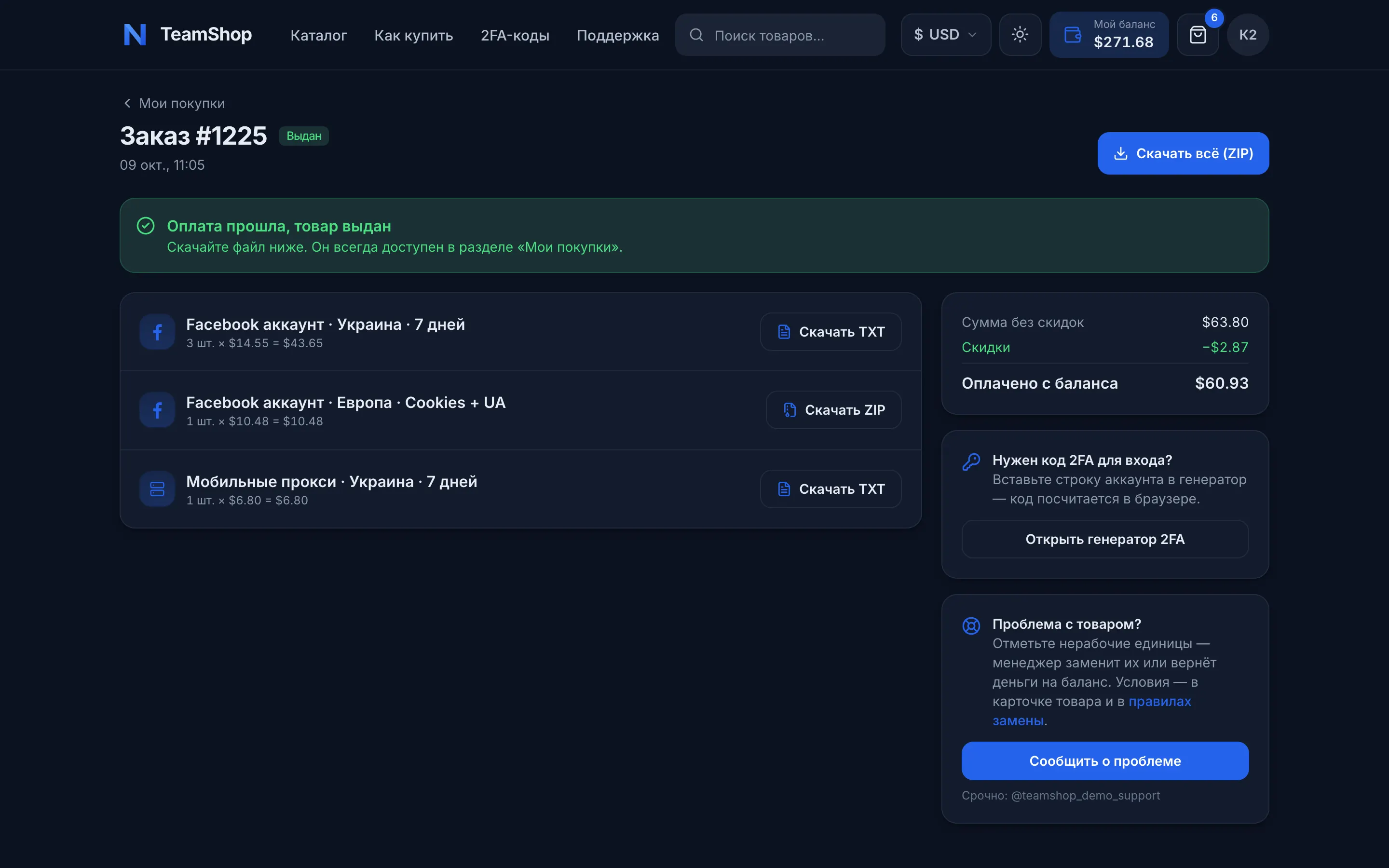Toggle the light/dark theme sun icon

click(1020, 34)
